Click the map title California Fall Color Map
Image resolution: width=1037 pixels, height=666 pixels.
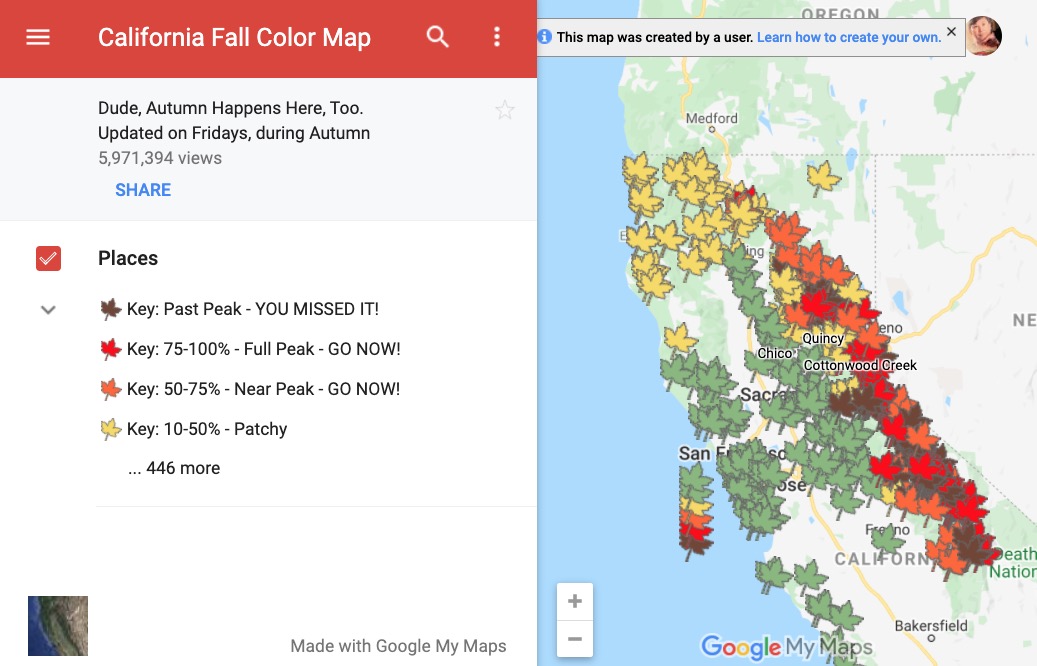tap(234, 38)
